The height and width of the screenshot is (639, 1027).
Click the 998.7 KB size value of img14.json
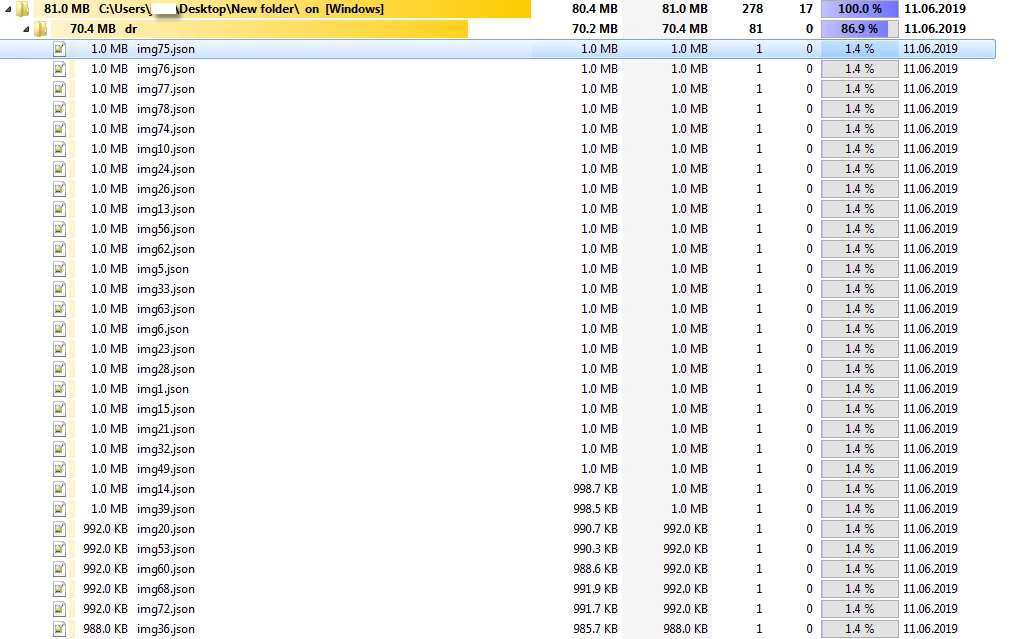[x=595, y=489]
